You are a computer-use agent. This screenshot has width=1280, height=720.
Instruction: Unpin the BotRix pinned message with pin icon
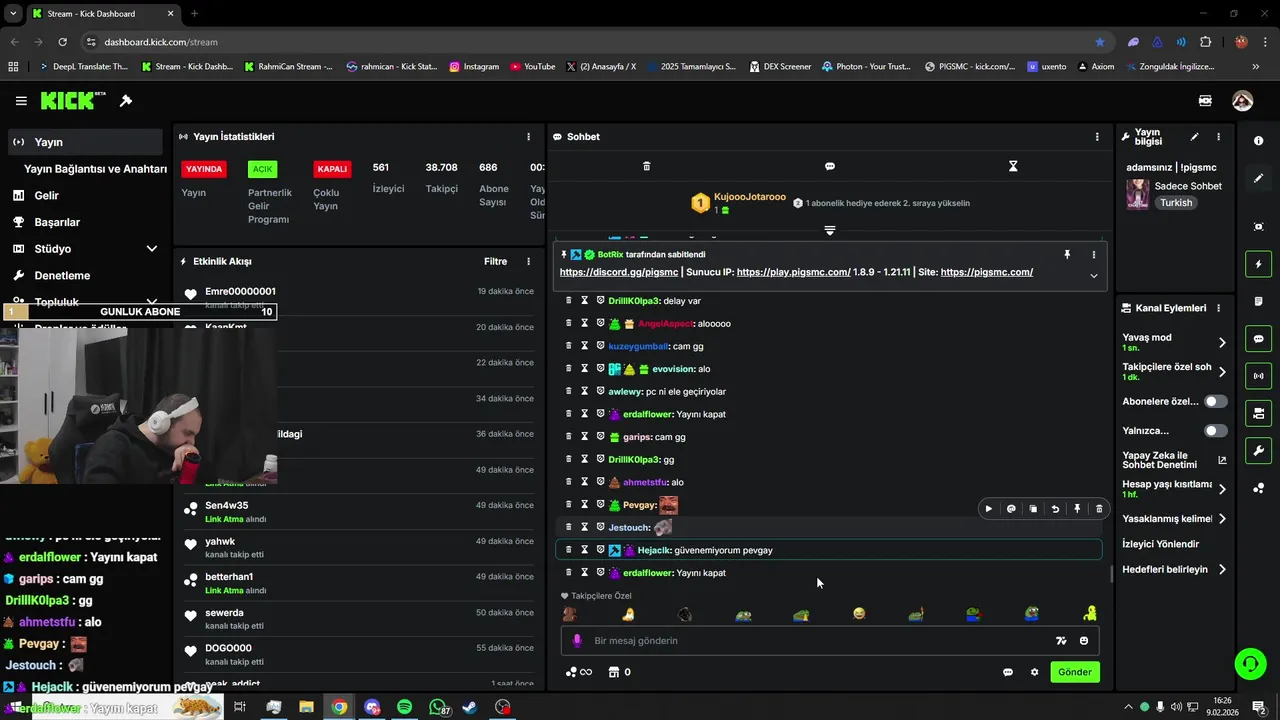1067,255
